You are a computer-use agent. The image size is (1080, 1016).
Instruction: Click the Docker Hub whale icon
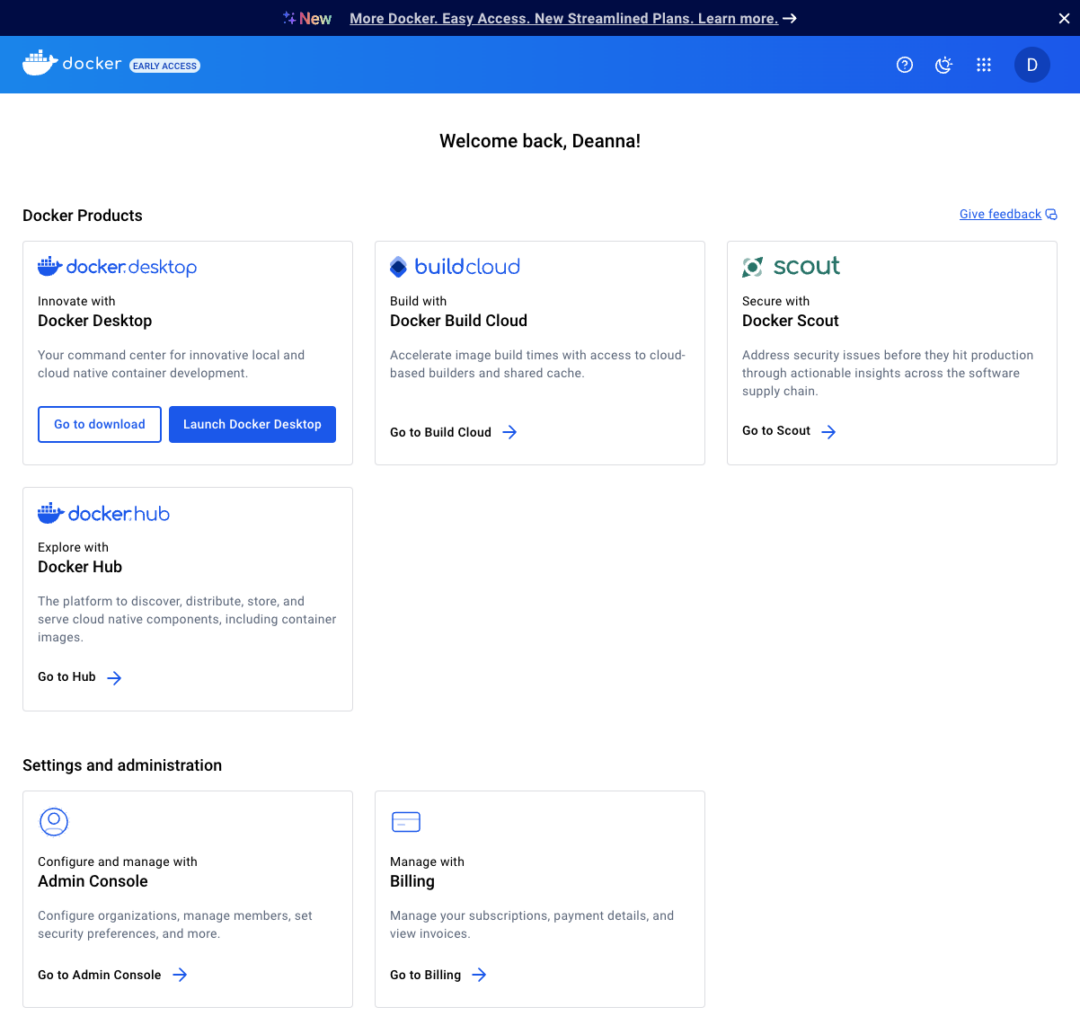[49, 512]
